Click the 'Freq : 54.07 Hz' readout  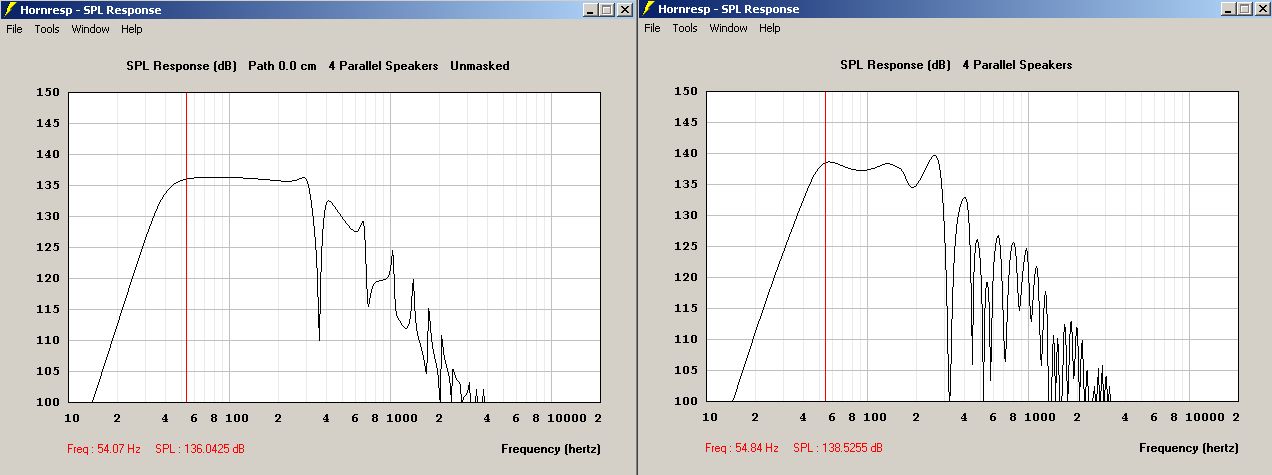(x=104, y=449)
